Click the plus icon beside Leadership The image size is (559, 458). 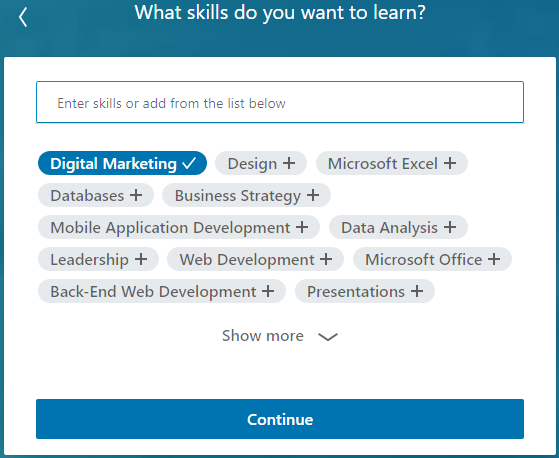[141, 259]
